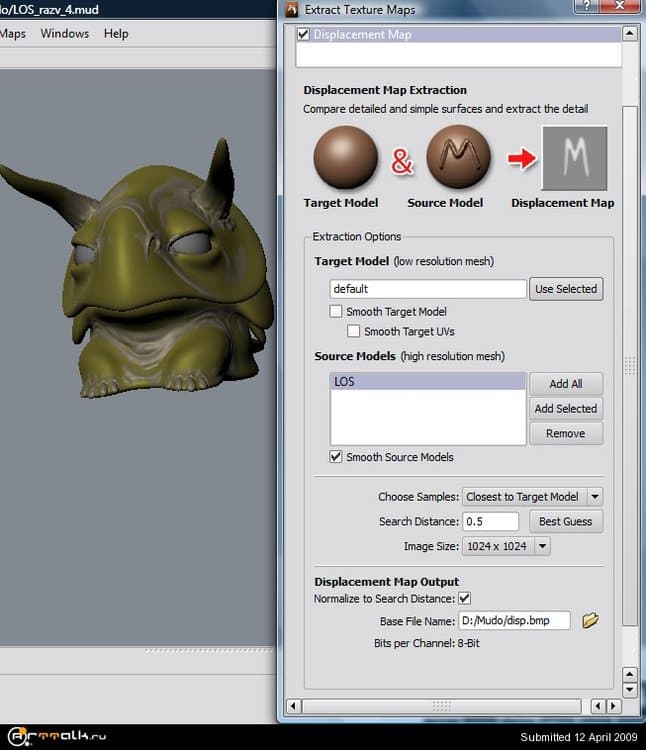Select LOS in Source Models list
The image size is (646, 750).
click(428, 382)
